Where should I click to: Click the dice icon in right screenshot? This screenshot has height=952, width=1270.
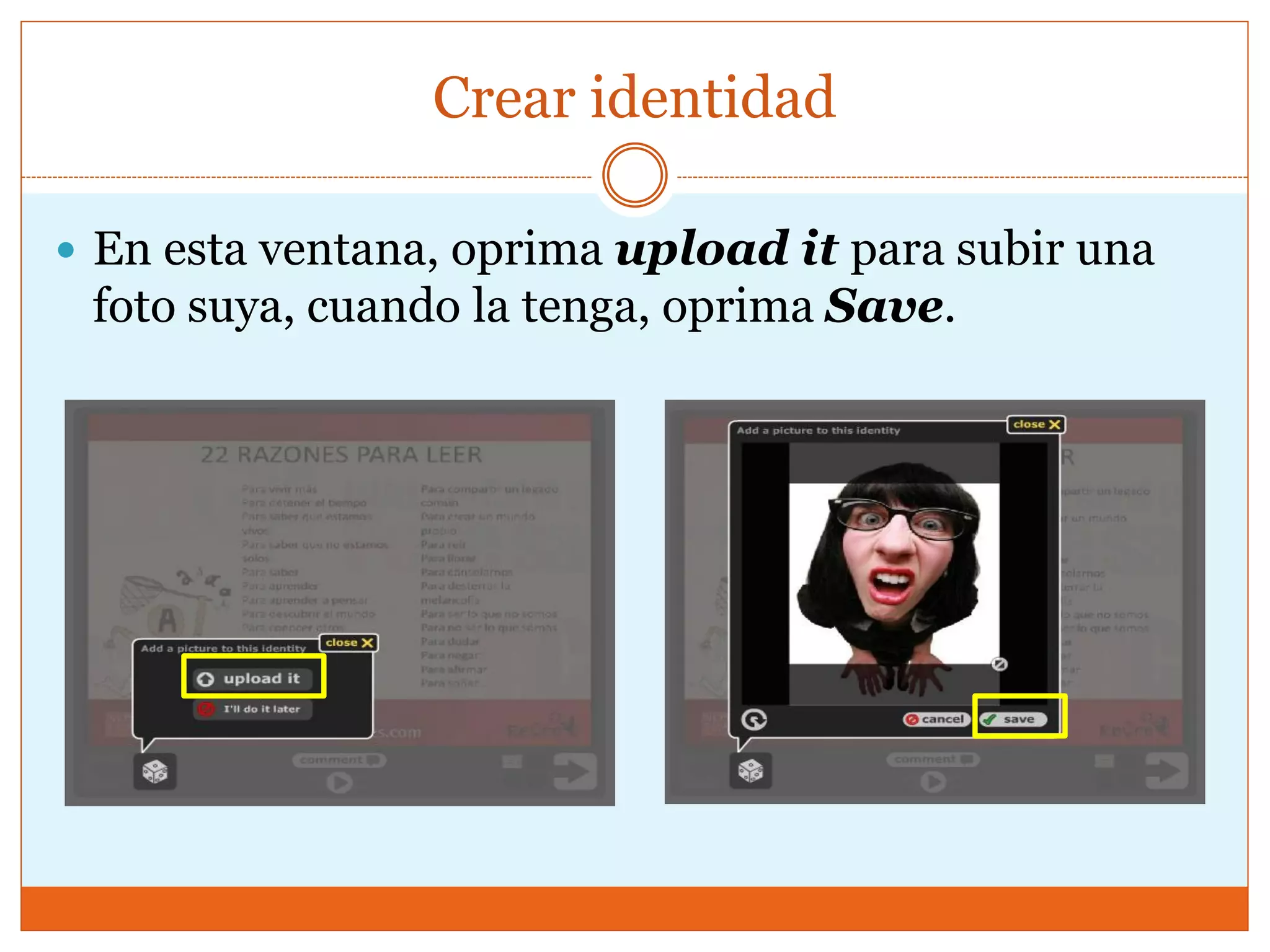click(750, 771)
